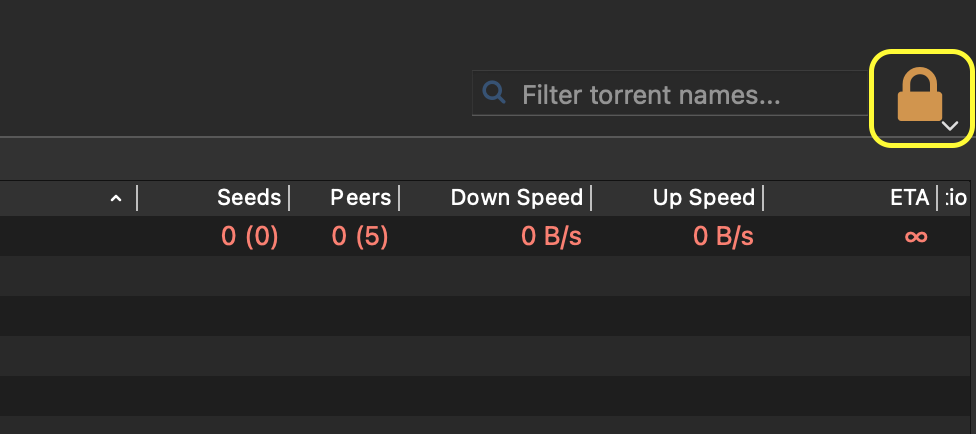Sort by Down Speed column header

(516, 198)
